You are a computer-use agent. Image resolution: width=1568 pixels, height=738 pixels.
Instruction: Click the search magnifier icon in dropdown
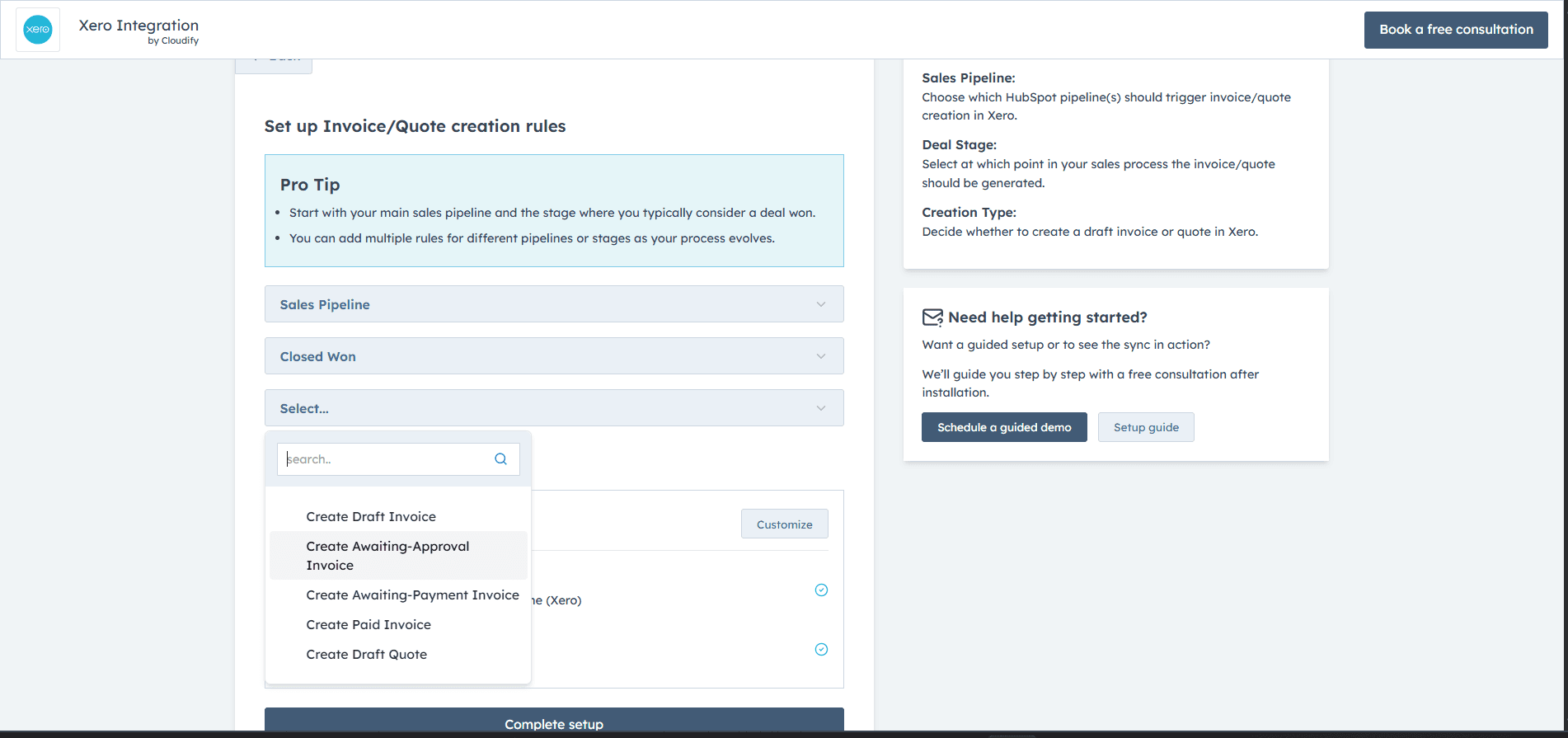(x=500, y=459)
